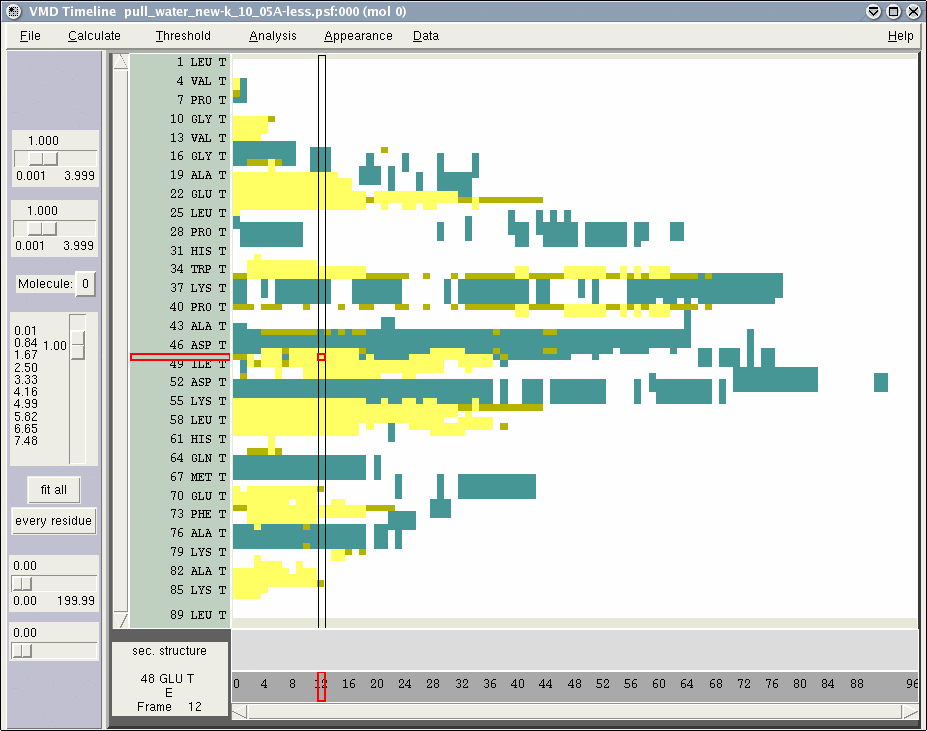This screenshot has width=927, height=731.
Task: Close the VMD Timeline window
Action: tap(913, 11)
